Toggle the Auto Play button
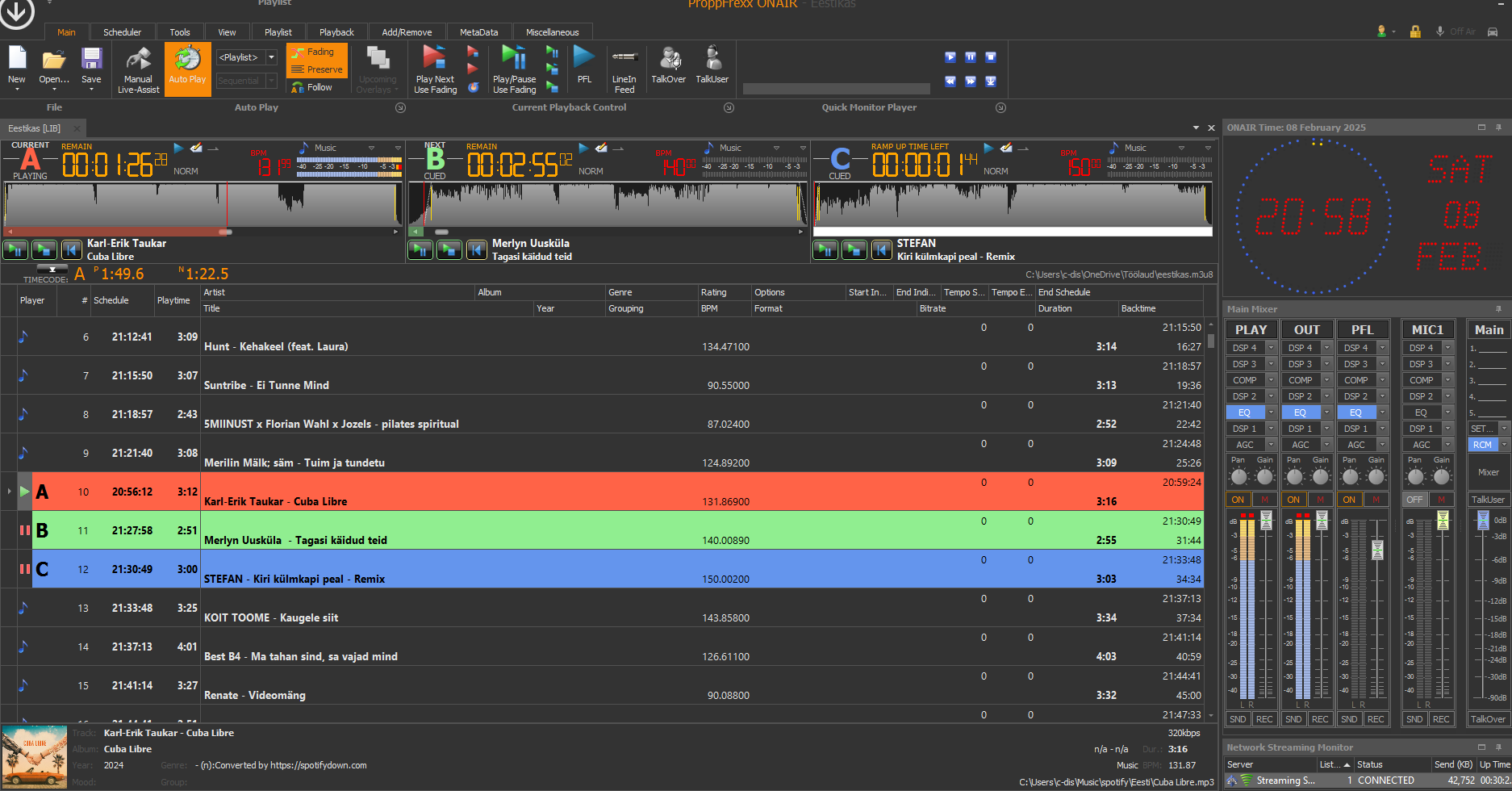Image resolution: width=1512 pixels, height=791 pixels. (187, 69)
